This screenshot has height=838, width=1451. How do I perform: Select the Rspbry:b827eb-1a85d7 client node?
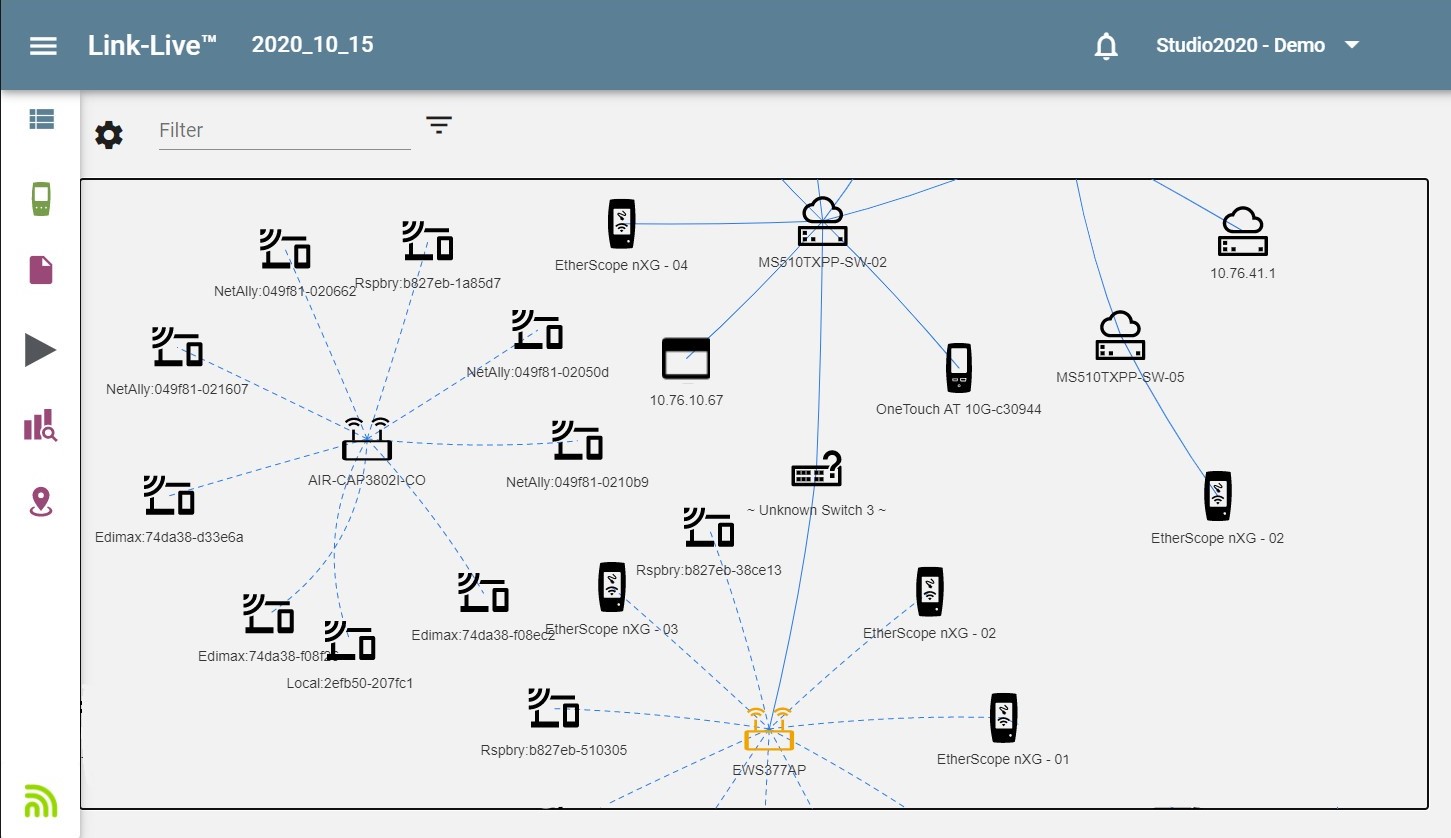[x=428, y=242]
